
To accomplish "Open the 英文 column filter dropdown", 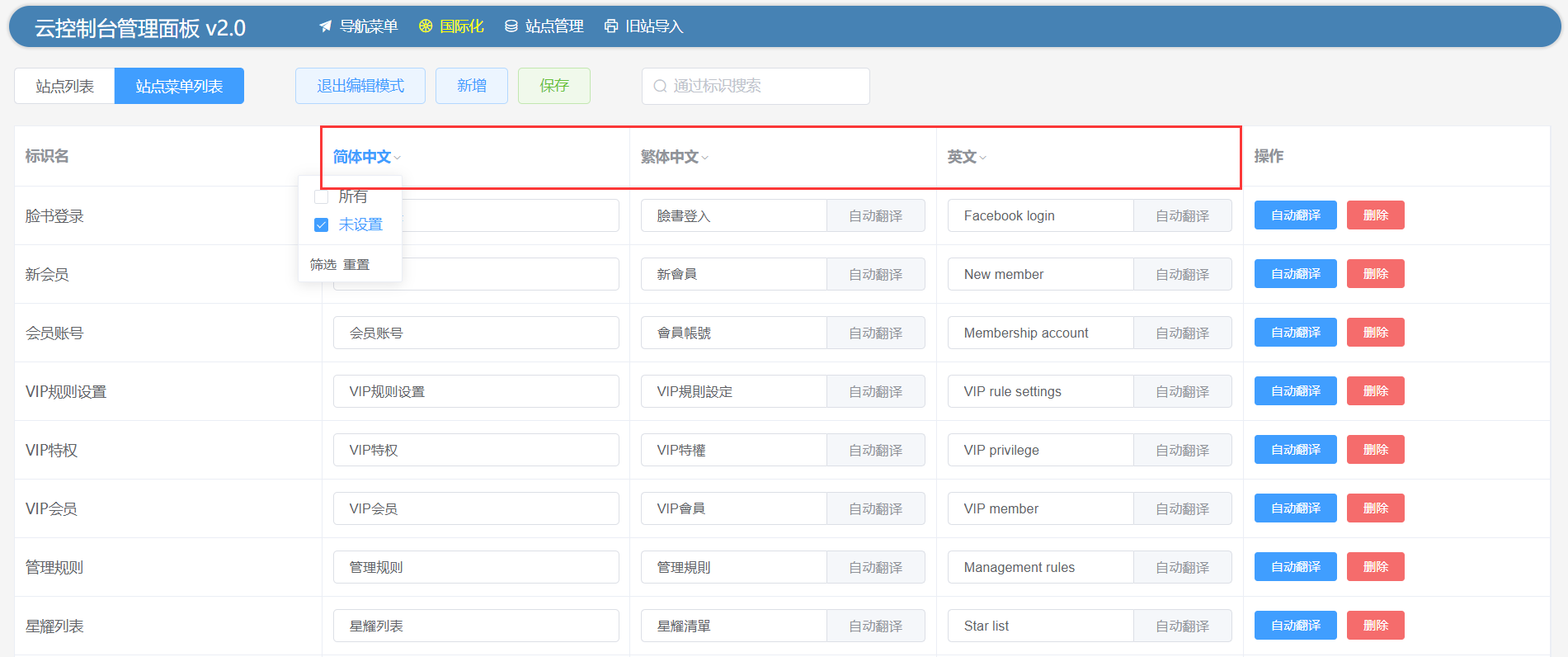I will [983, 158].
